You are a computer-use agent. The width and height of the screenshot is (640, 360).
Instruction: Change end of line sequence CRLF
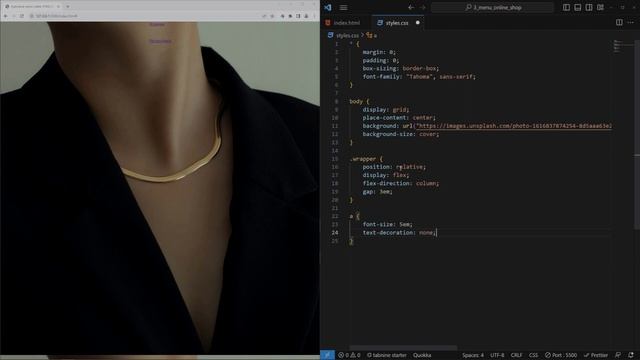[516, 355]
